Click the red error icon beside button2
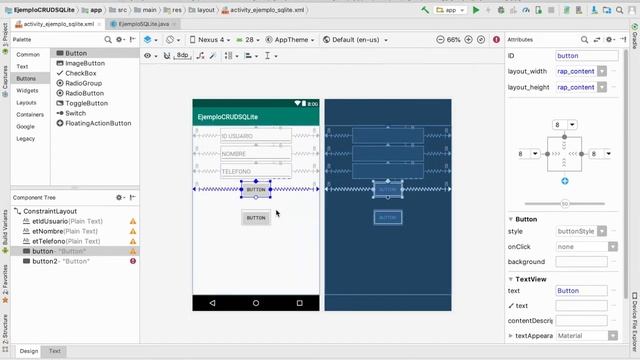 (133, 261)
